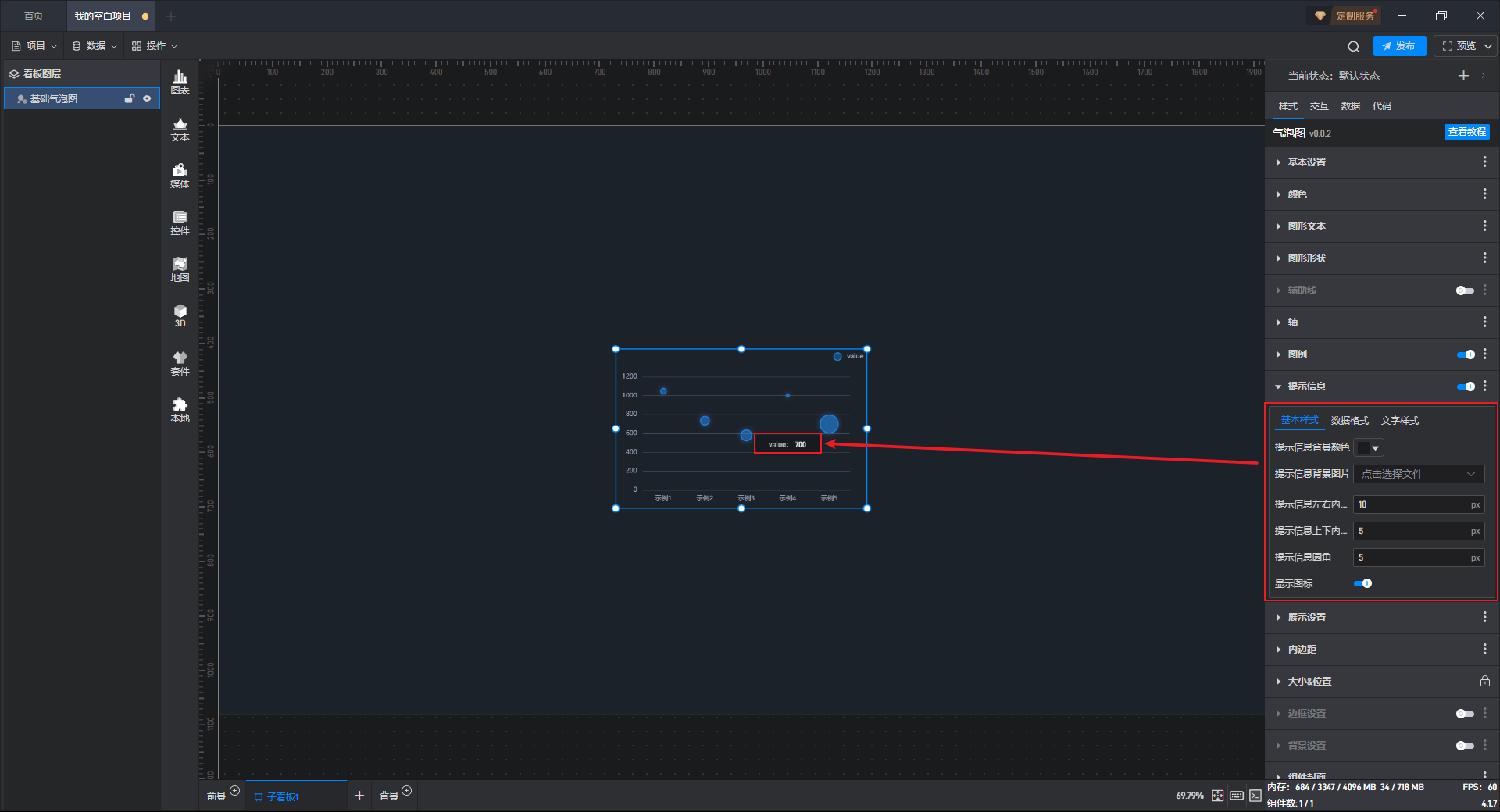Open the 媒体 media components panel
1500x812 pixels.
point(180,176)
